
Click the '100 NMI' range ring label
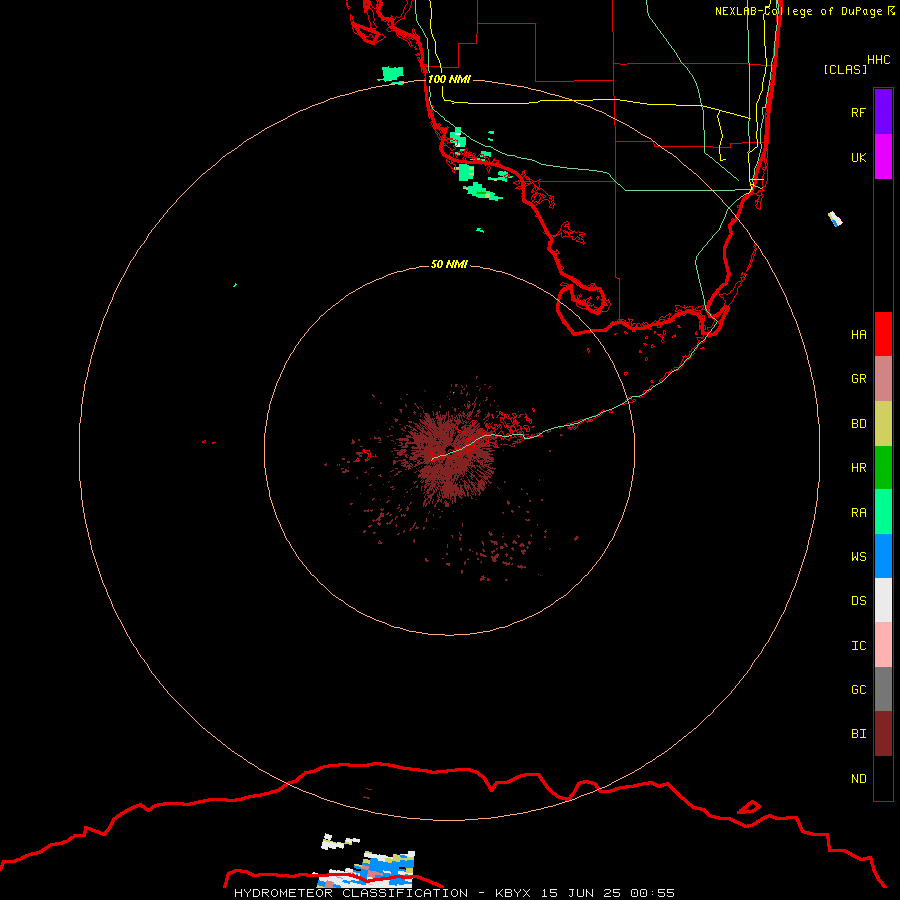pyautogui.click(x=449, y=79)
